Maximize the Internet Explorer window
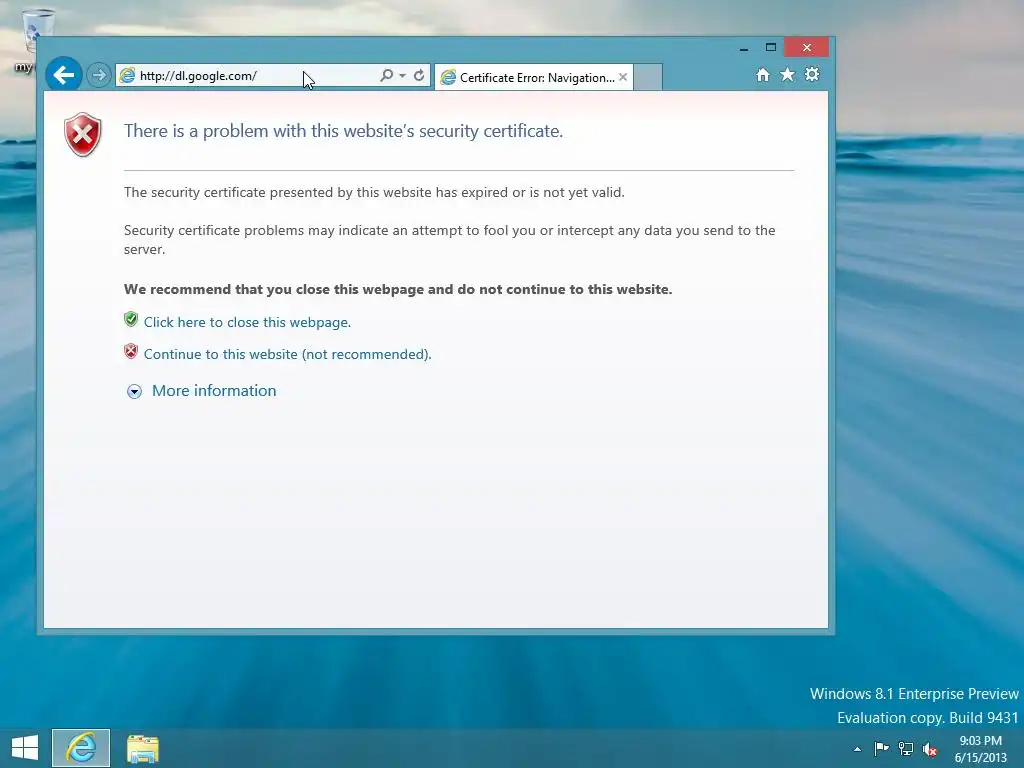The height and width of the screenshot is (768, 1024). click(771, 48)
